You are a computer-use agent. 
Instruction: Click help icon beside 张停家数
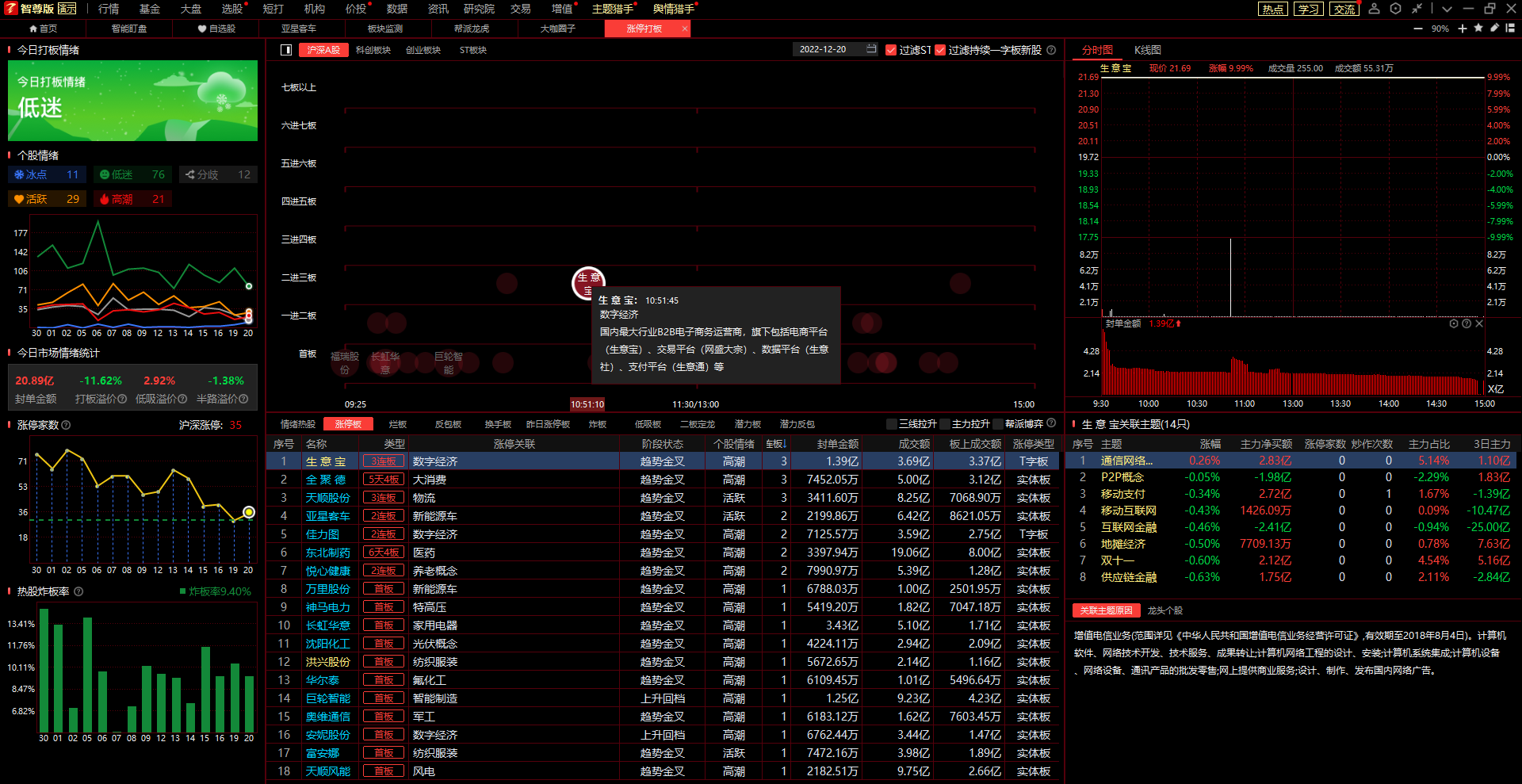point(66,425)
